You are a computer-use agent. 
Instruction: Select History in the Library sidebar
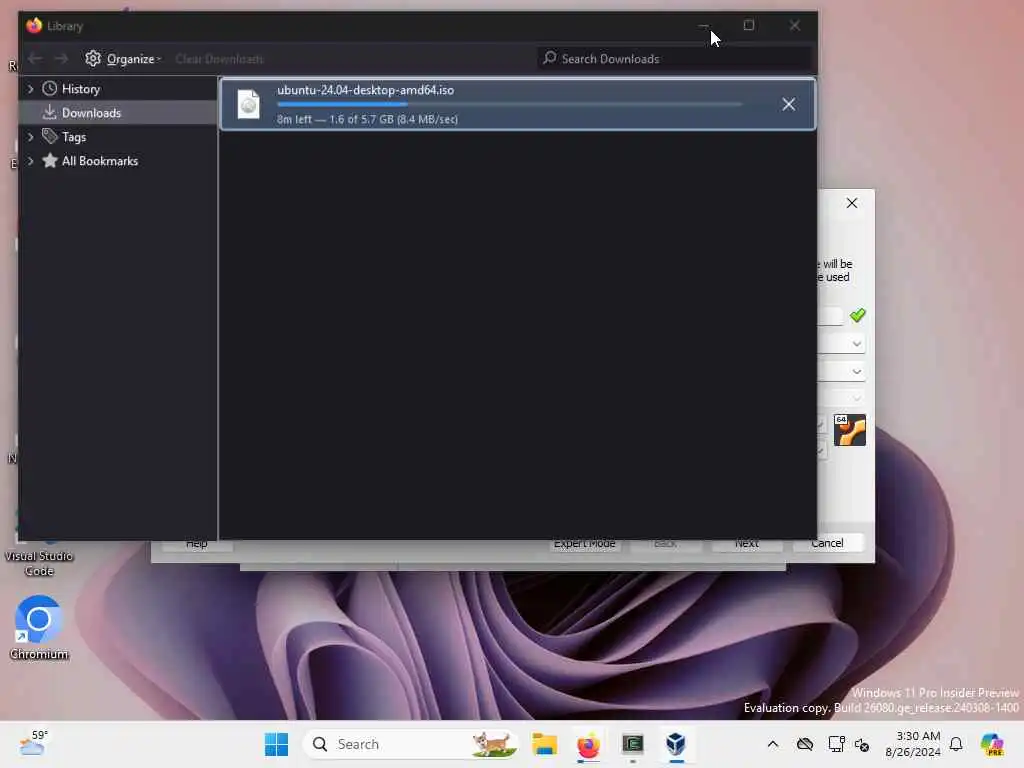80,89
